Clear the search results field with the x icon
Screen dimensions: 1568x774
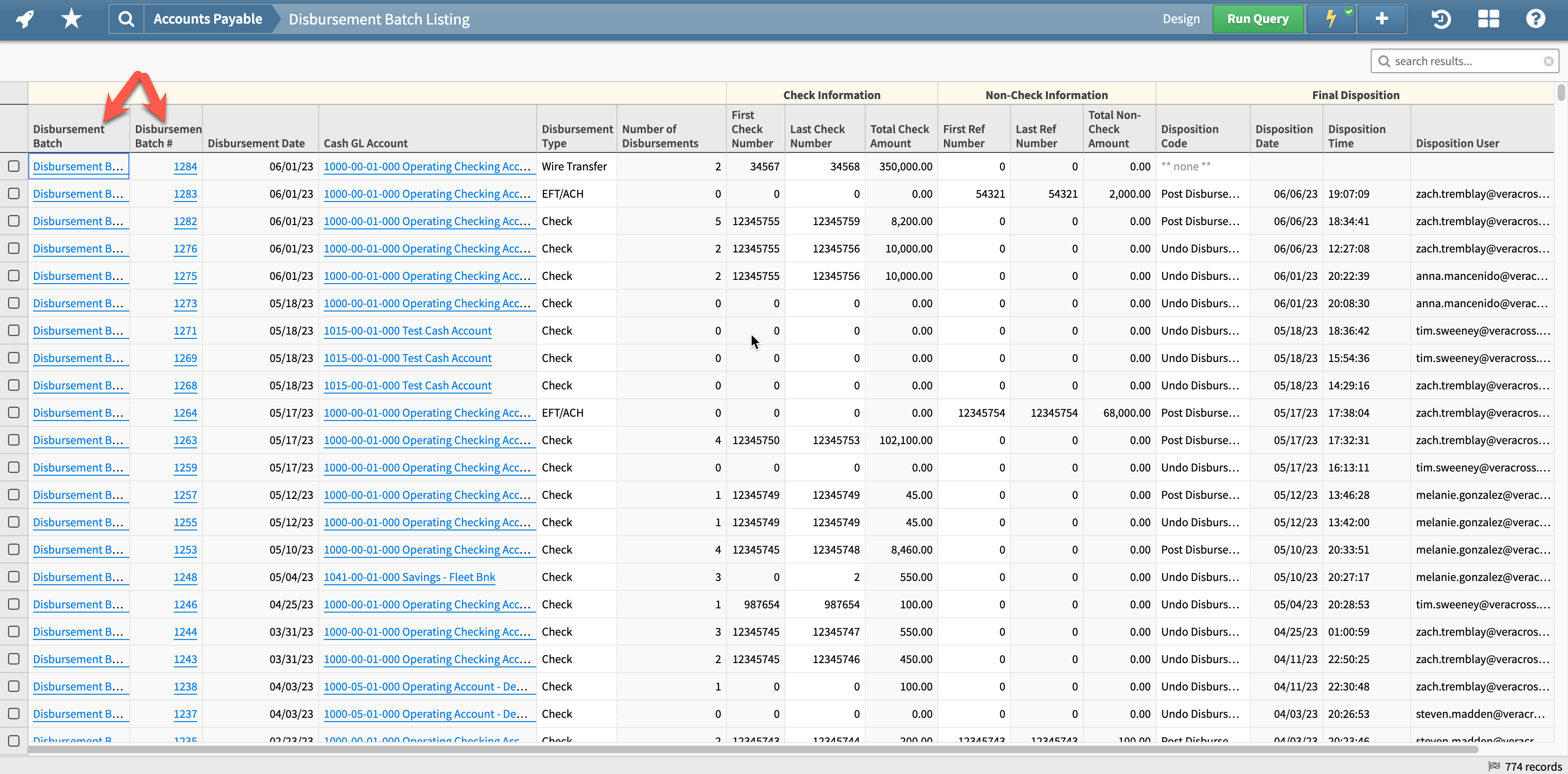[x=1549, y=61]
